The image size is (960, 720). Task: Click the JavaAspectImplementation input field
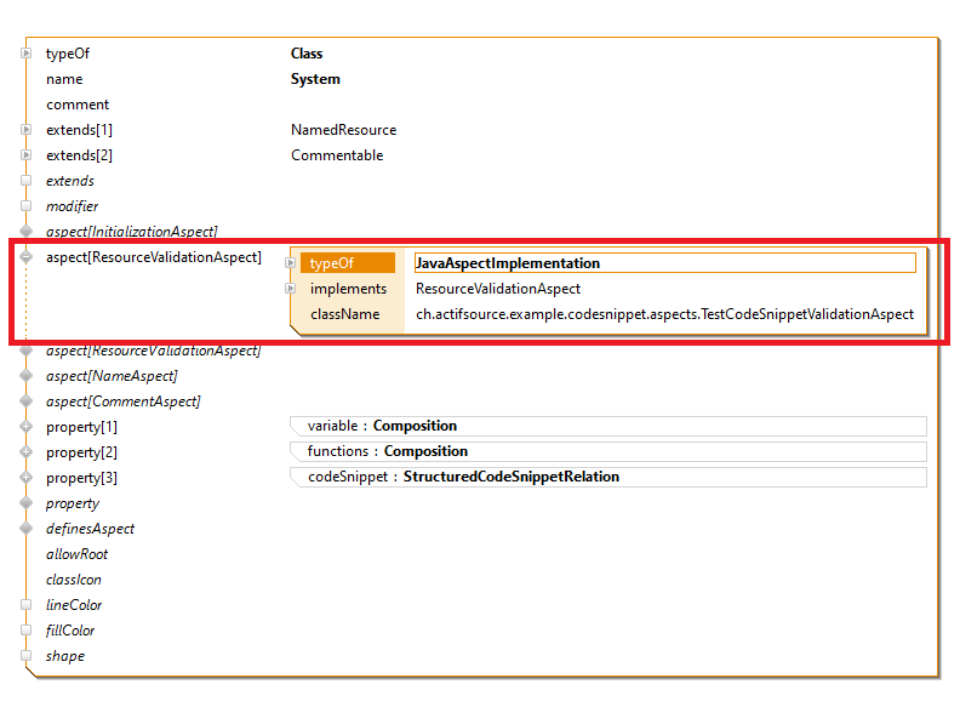pos(664,264)
